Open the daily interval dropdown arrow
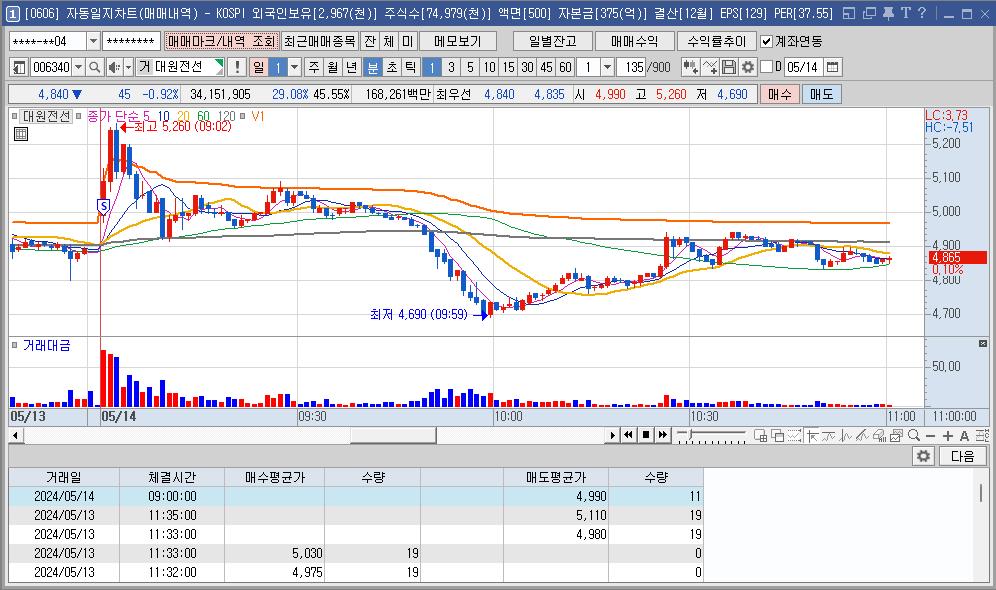Image resolution: width=996 pixels, height=590 pixels. click(295, 67)
